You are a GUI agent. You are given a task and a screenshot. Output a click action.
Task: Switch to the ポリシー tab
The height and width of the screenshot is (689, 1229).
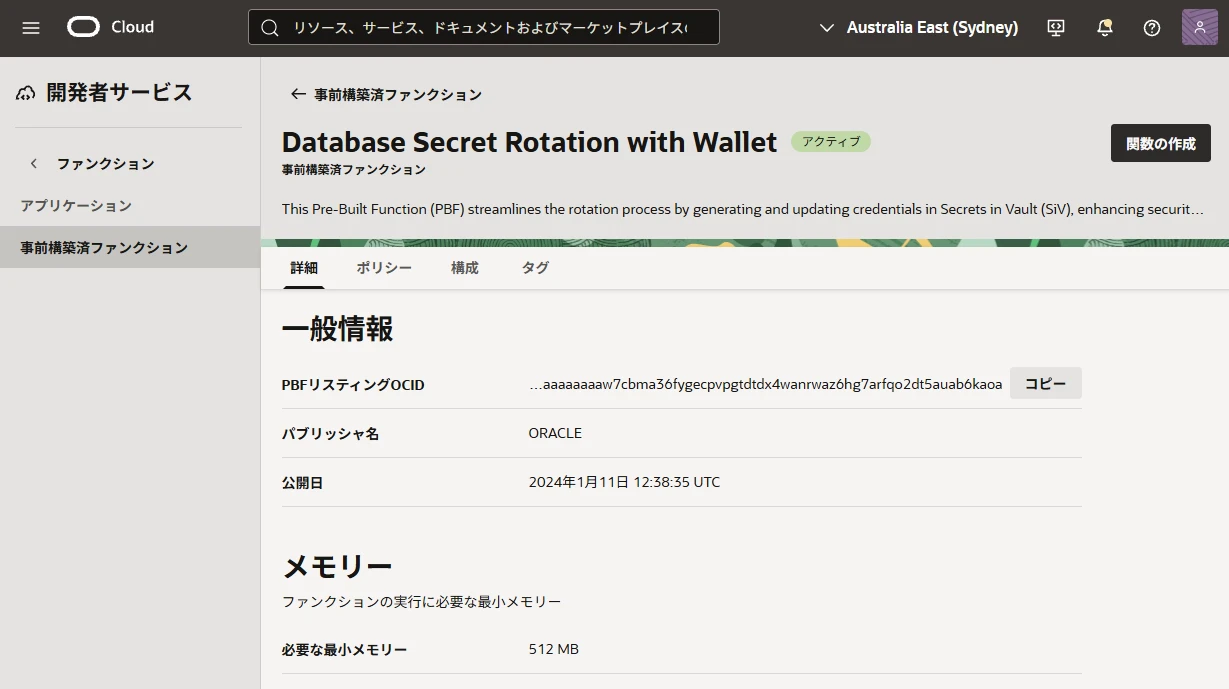[384, 268]
